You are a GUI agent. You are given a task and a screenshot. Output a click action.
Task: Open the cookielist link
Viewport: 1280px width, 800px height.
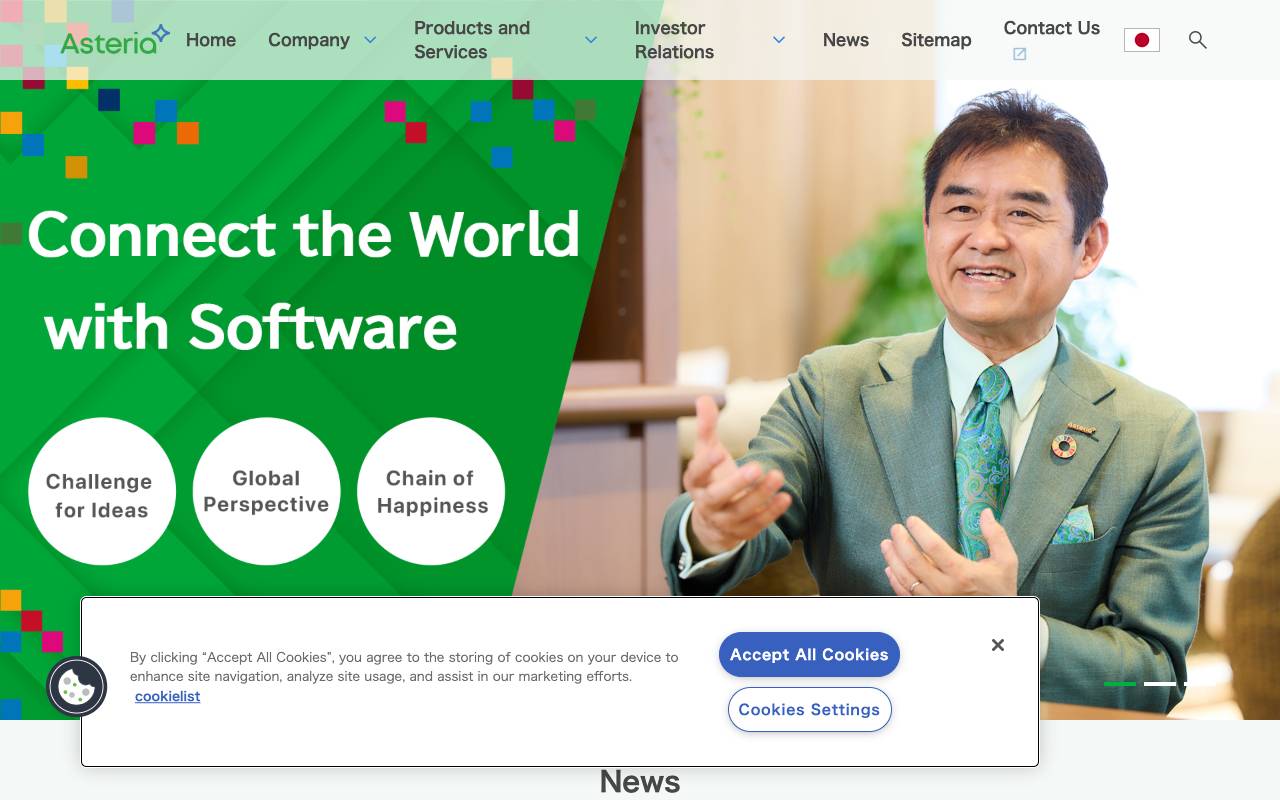tap(167, 696)
